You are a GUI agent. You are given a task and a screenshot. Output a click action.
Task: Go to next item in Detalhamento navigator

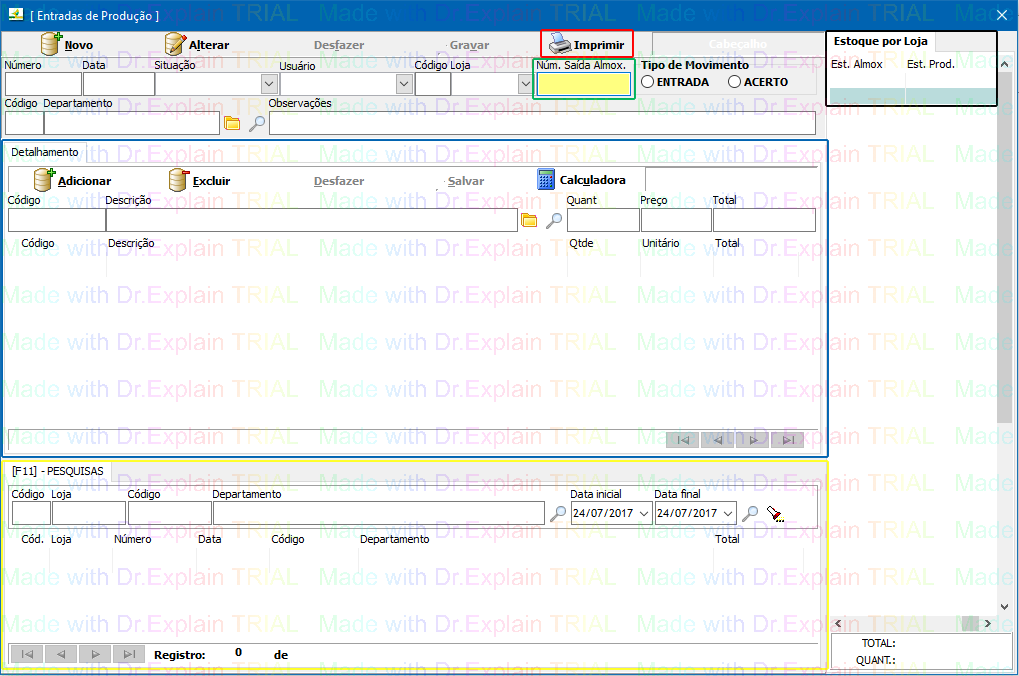[x=753, y=440]
